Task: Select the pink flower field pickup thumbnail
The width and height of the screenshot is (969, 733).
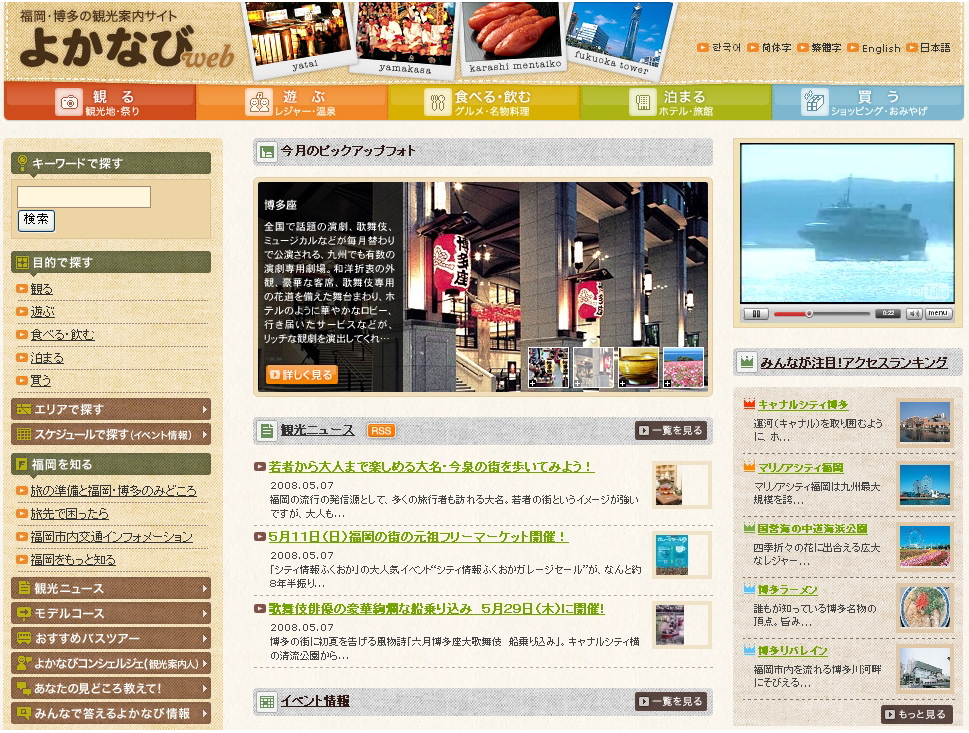Action: tap(683, 367)
